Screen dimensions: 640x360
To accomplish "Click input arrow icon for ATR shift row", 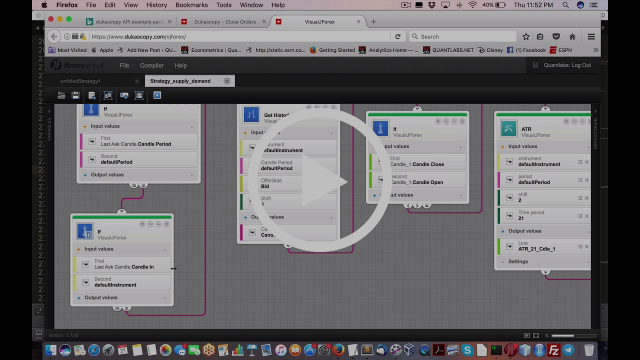I will tap(509, 198).
